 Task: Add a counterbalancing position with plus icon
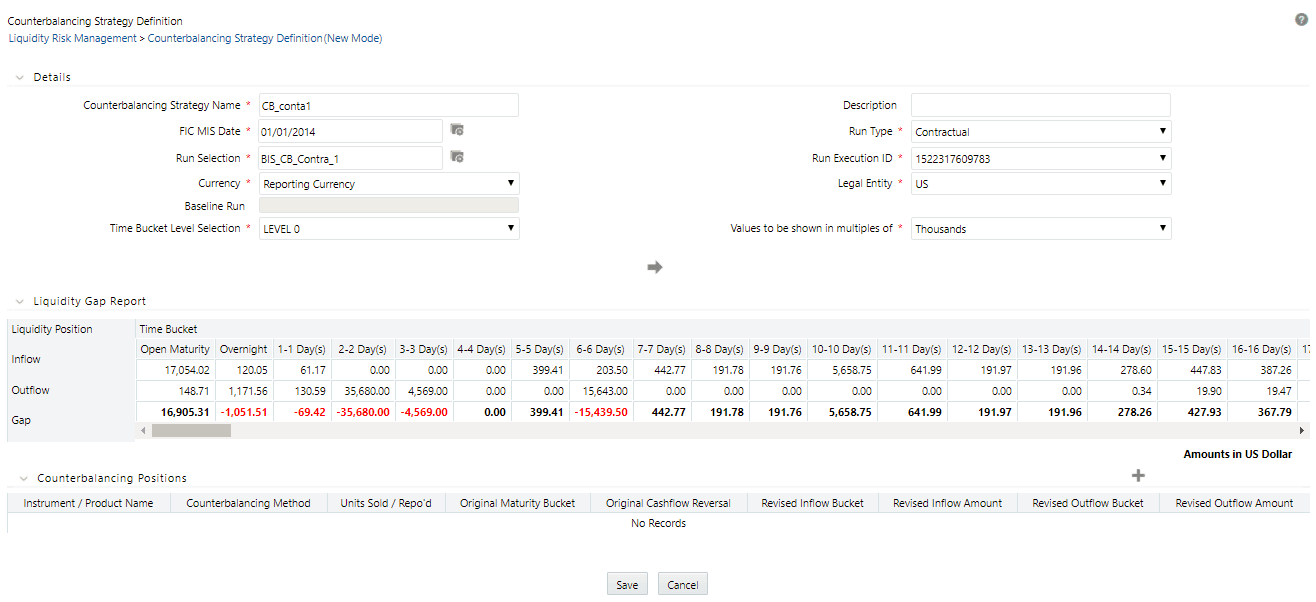[x=1137, y=476]
